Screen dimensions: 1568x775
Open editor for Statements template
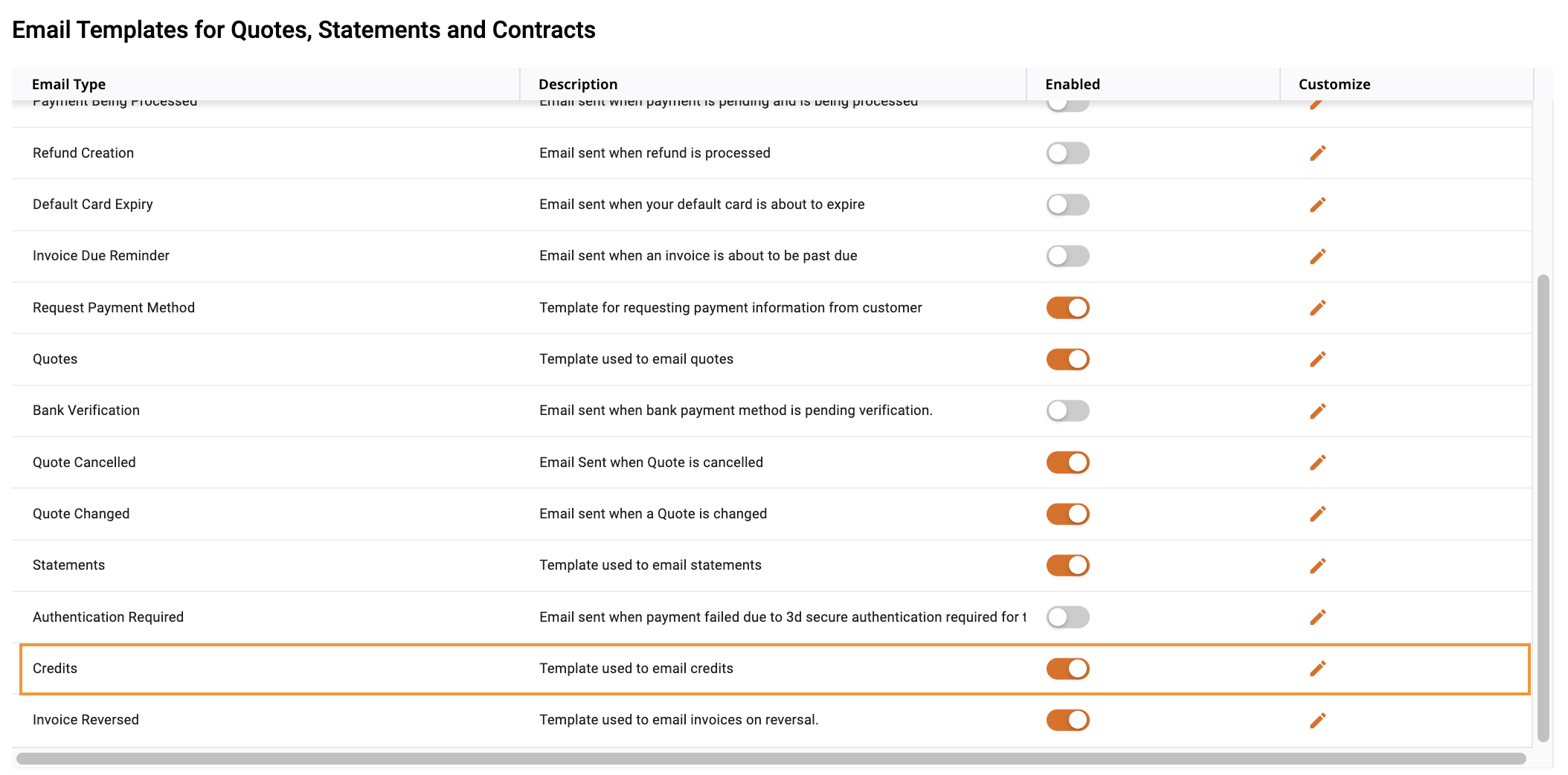[1317, 565]
